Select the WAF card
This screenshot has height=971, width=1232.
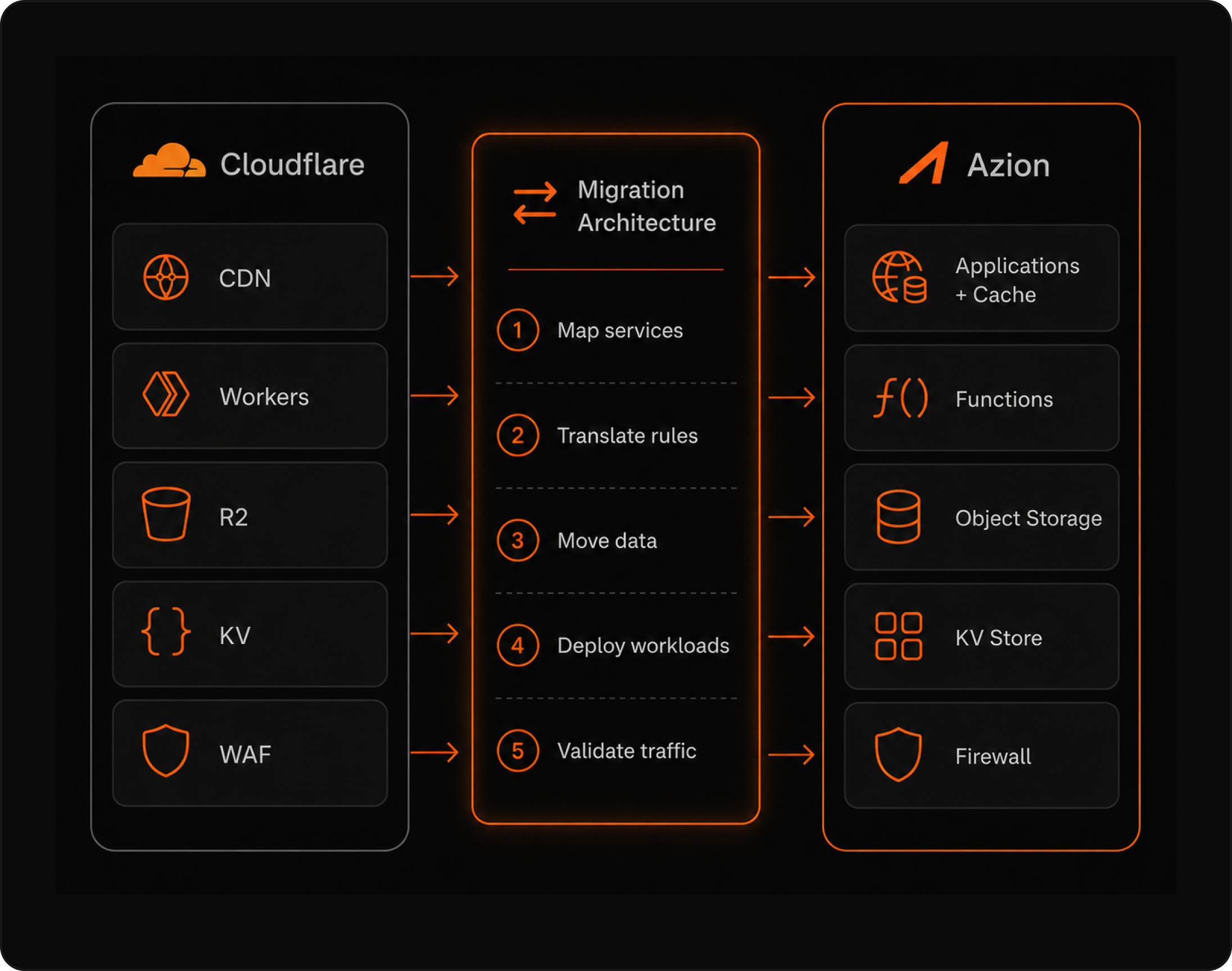click(x=250, y=754)
